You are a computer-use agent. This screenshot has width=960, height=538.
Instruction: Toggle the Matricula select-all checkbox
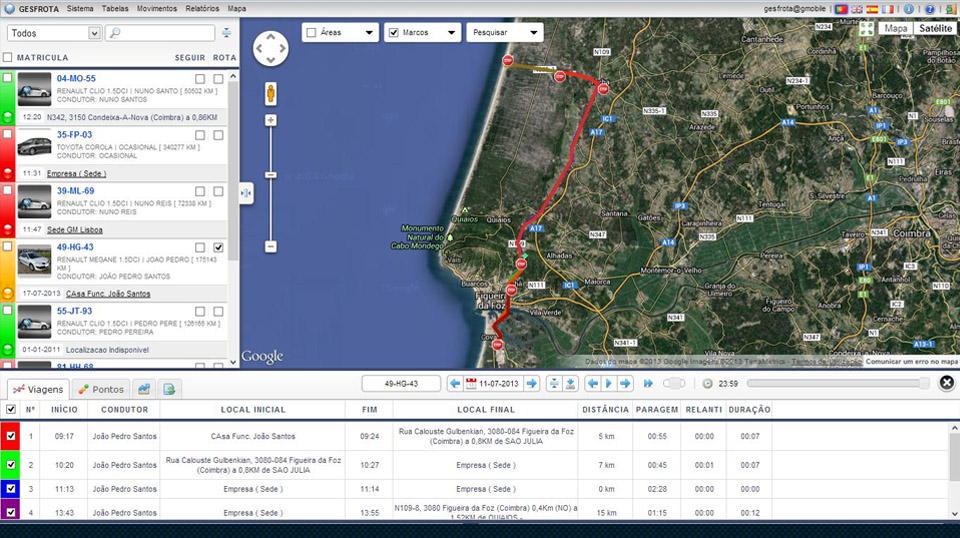[x=7, y=58]
